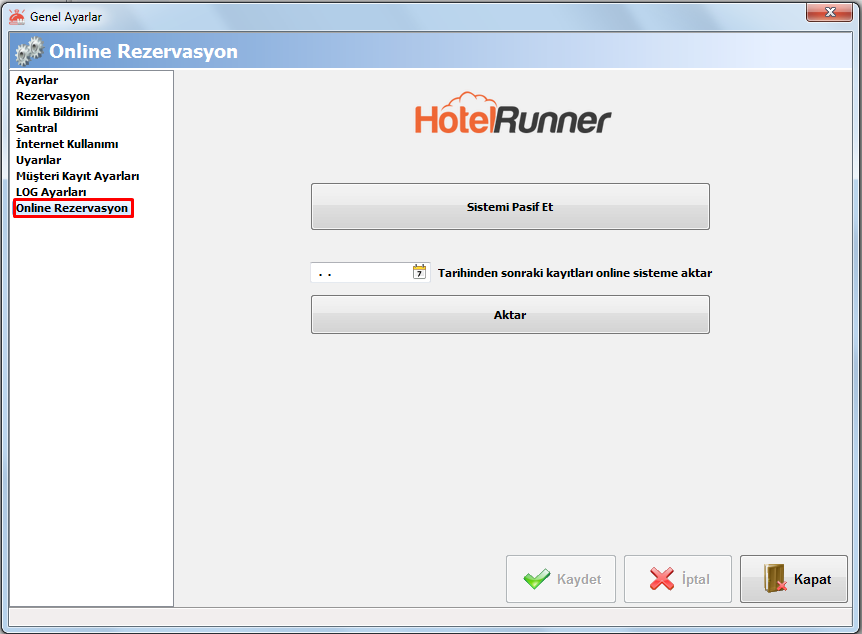Close the Genel Ayarlar window

point(830,12)
